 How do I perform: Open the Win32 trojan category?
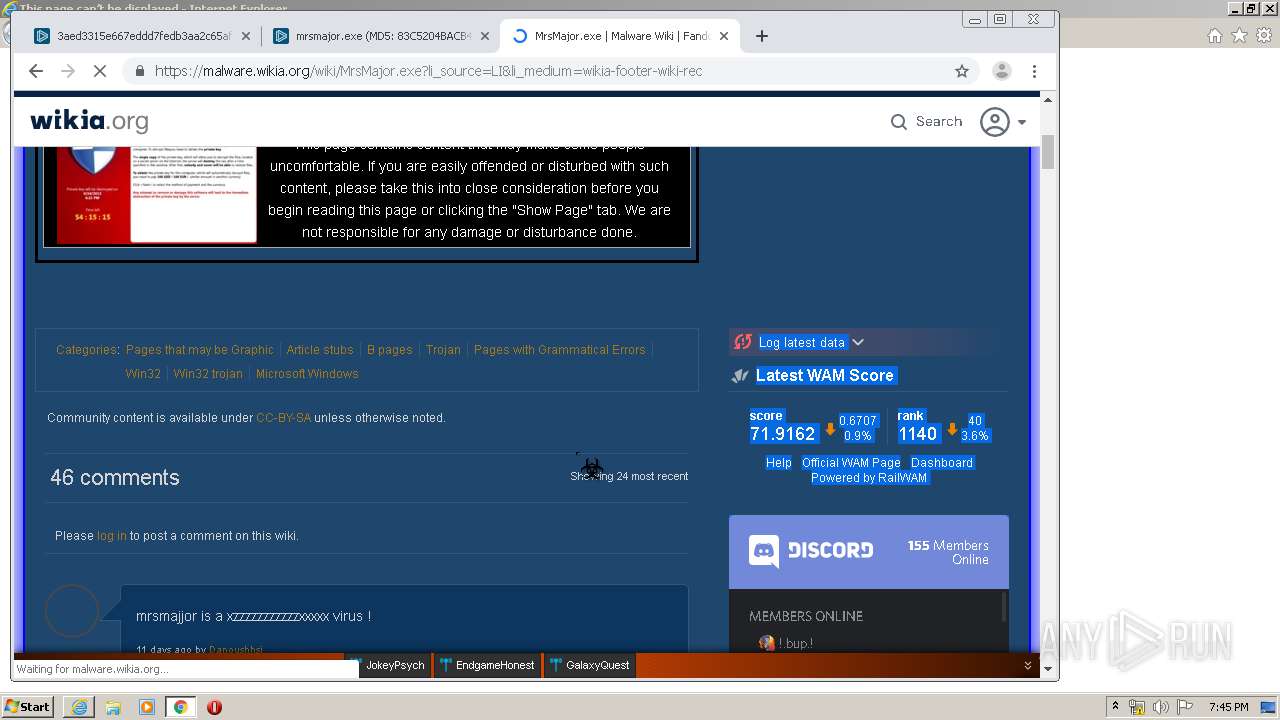208,374
